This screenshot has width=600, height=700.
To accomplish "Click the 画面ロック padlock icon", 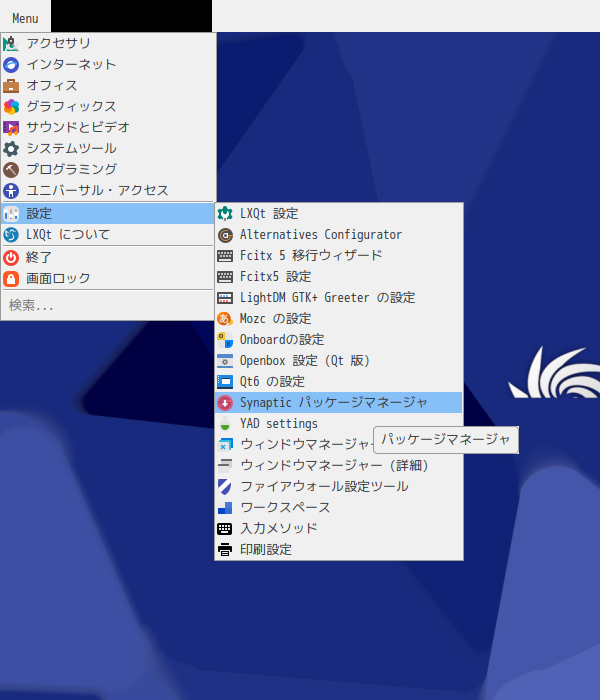I will pyautogui.click(x=11, y=279).
